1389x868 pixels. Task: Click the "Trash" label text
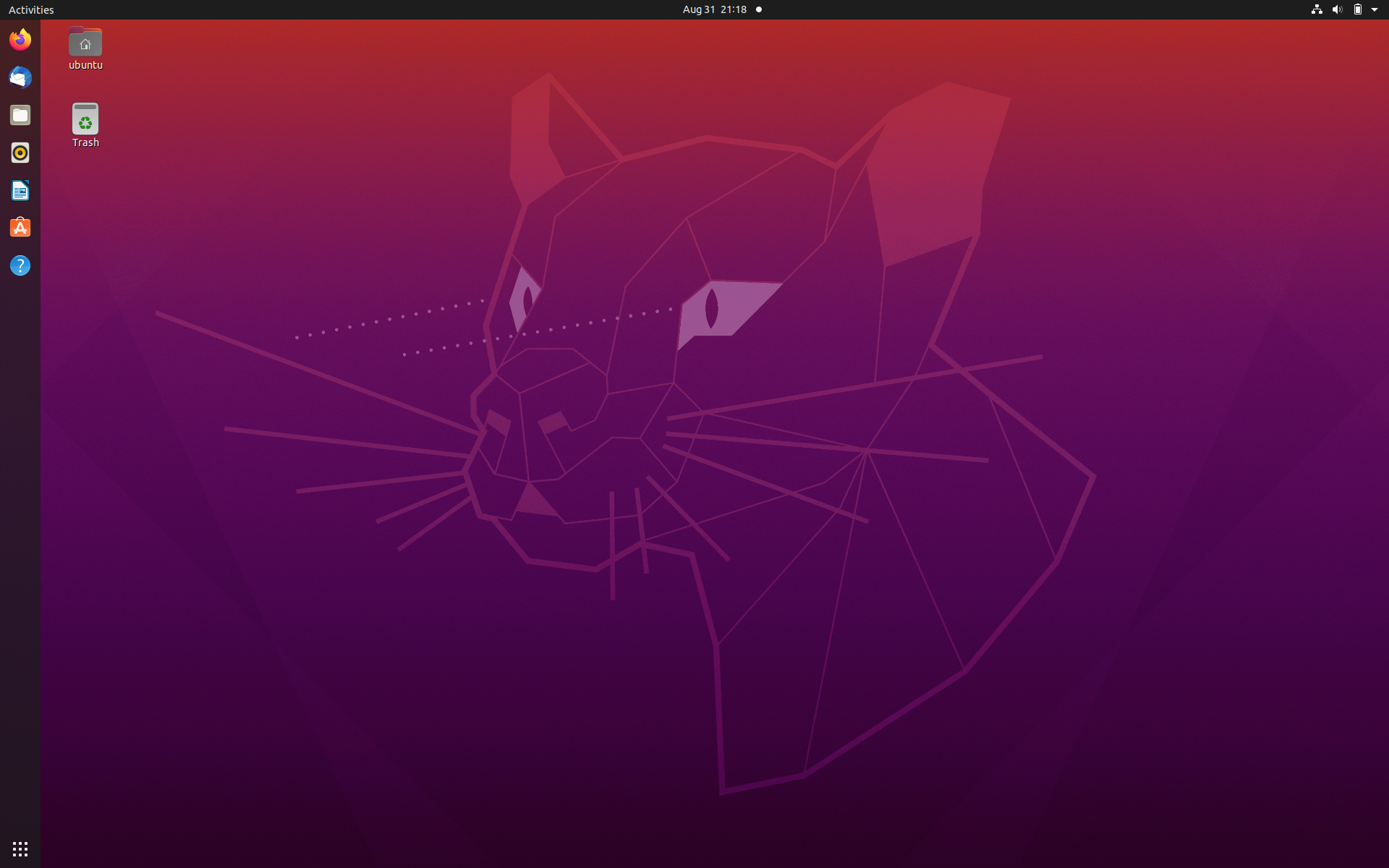85,142
